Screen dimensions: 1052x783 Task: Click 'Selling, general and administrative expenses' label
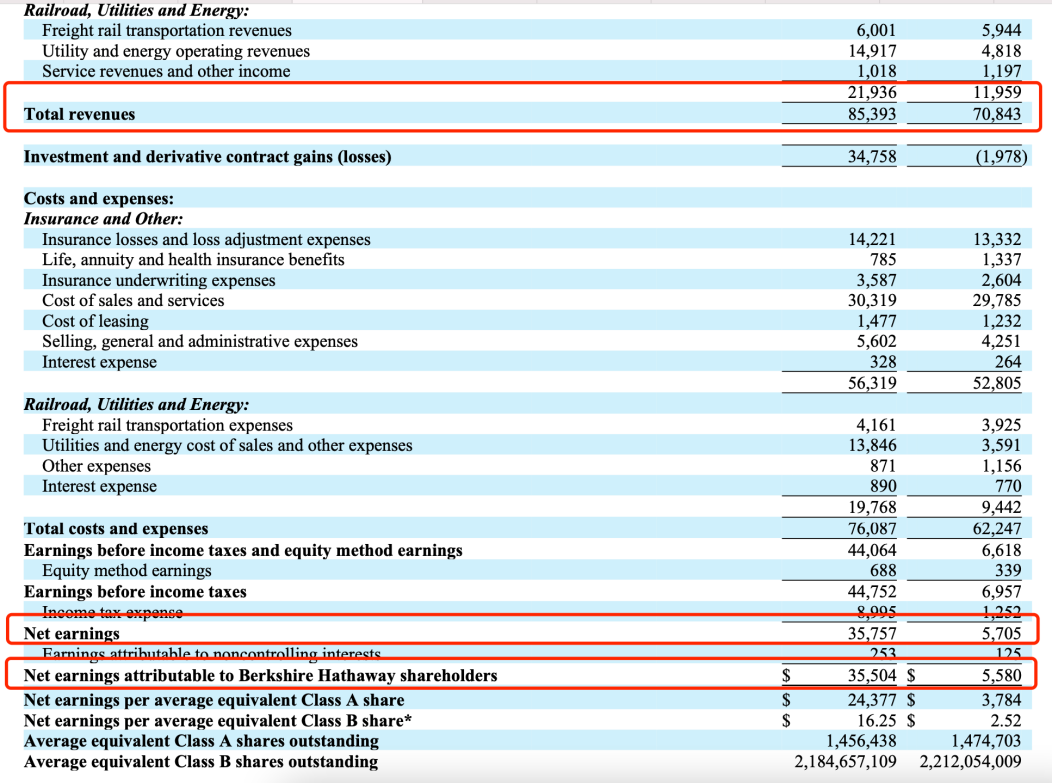click(200, 342)
